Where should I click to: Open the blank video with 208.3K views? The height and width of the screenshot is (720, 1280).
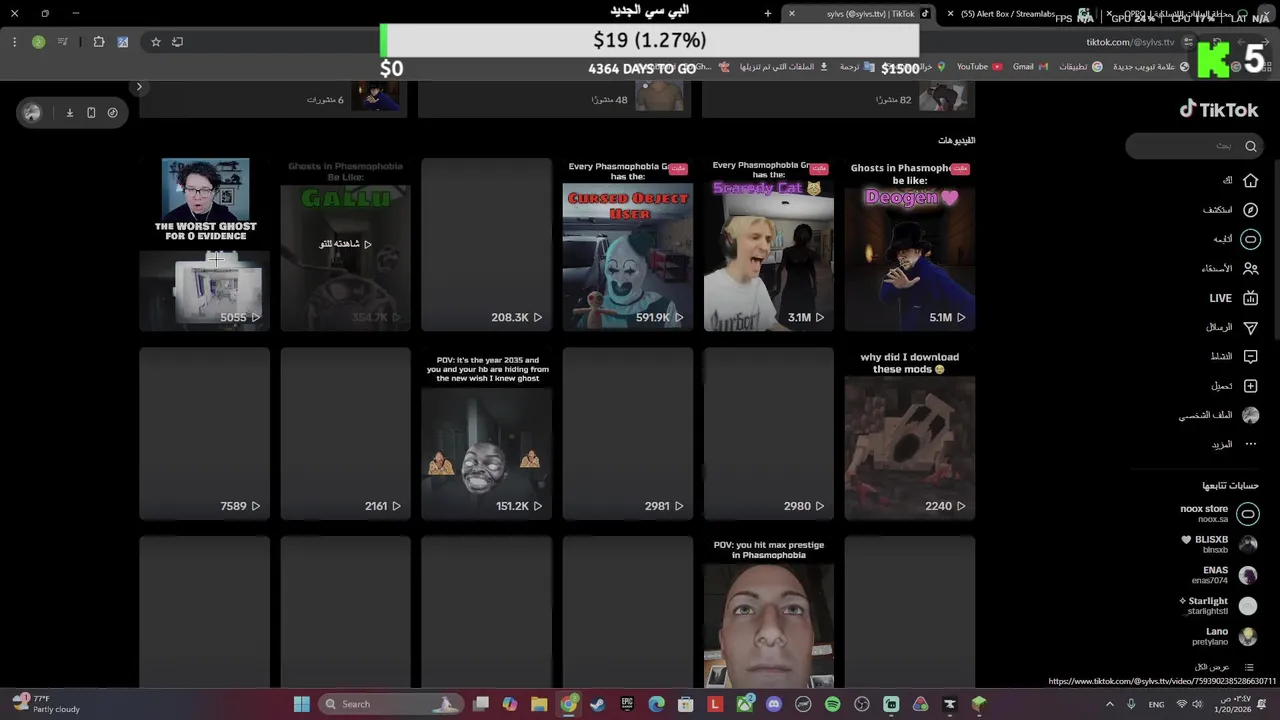(x=486, y=244)
